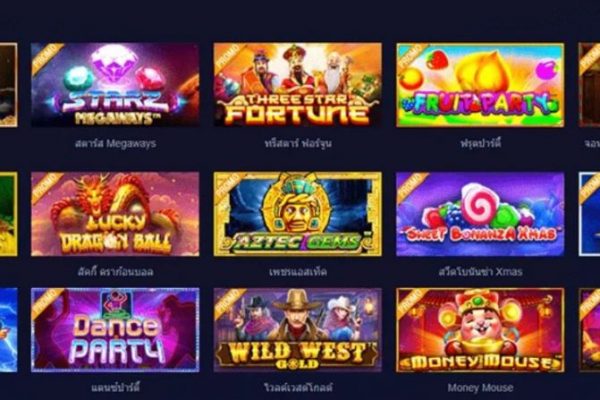Launch the Three Star Fortune slot
The width and height of the screenshot is (600, 400).
tap(298, 85)
